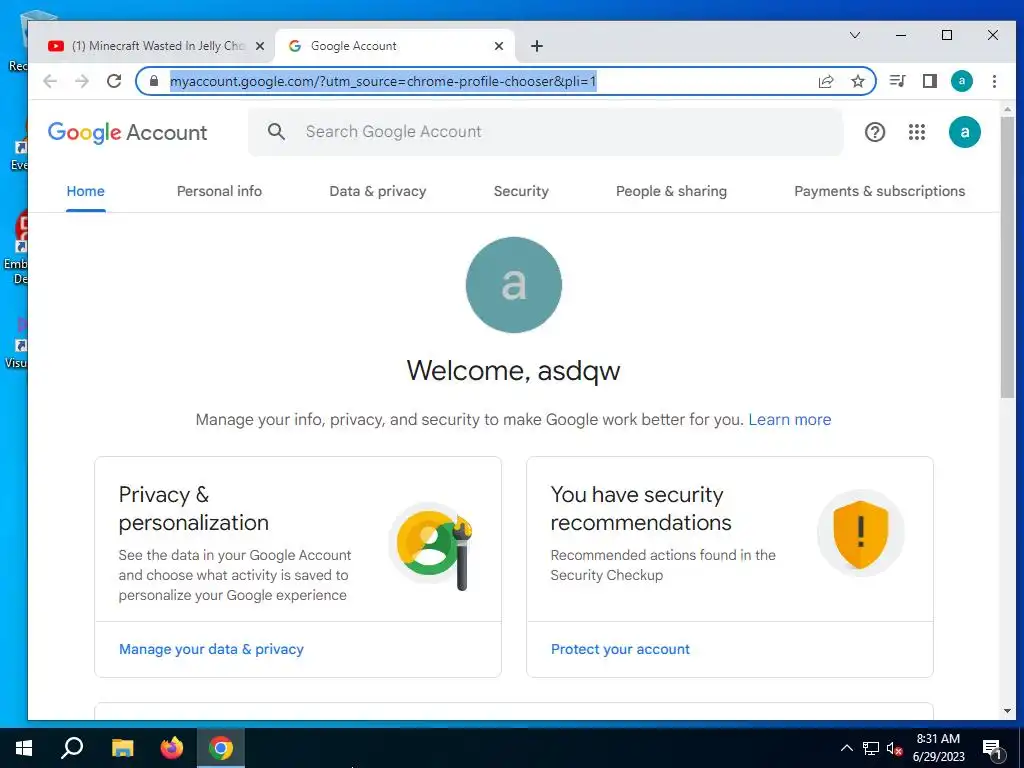Open Google Account avatar in page header
Image resolution: width=1024 pixels, height=768 pixels.
[x=965, y=133]
